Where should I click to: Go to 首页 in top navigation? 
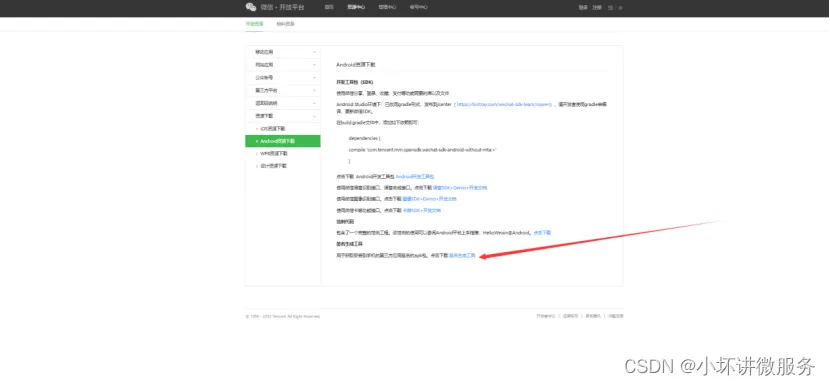pos(329,7)
